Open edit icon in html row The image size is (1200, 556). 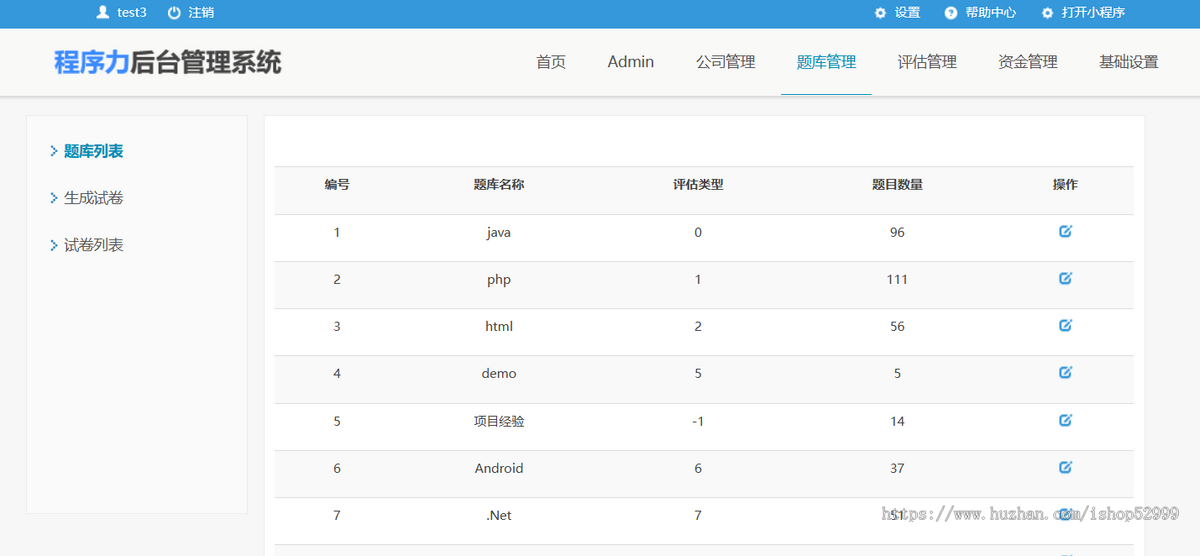1065,325
